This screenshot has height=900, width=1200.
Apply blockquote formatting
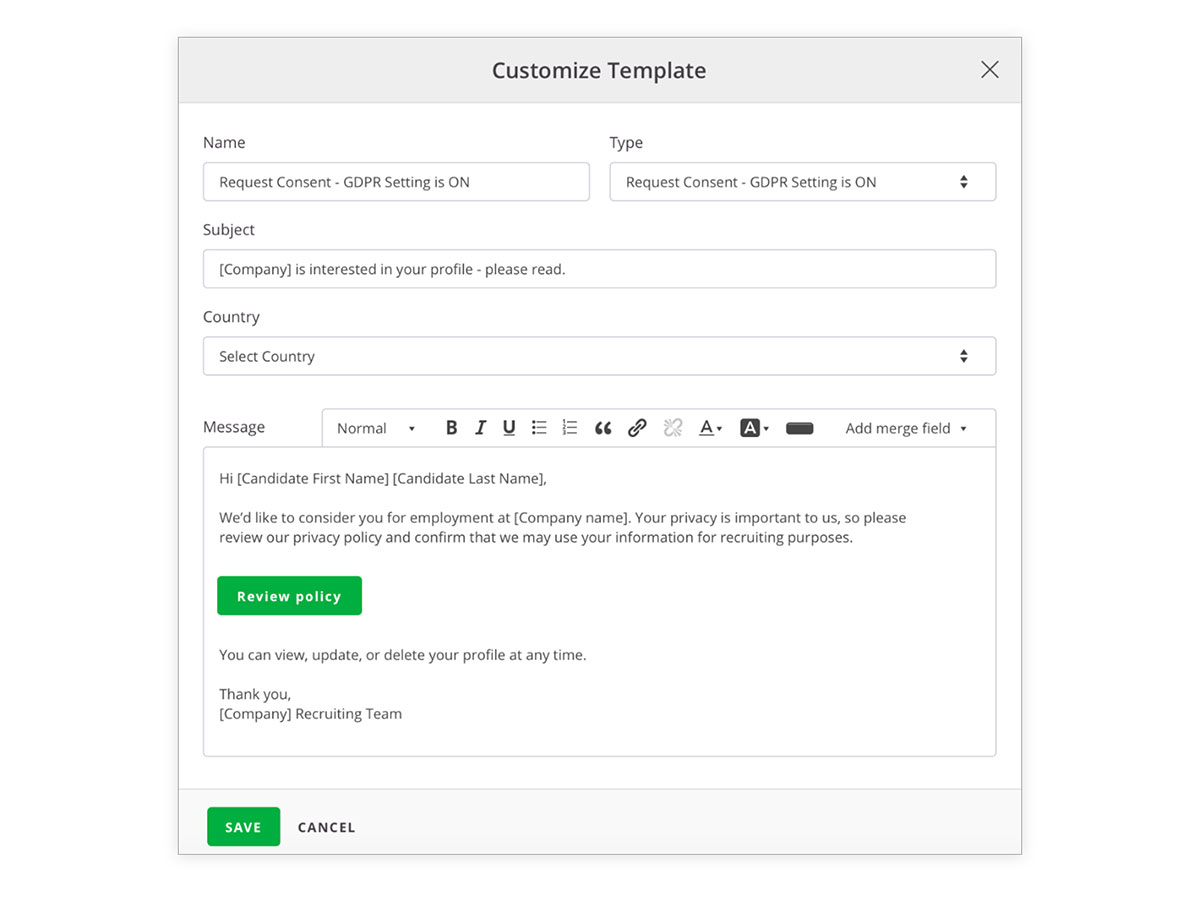click(x=603, y=428)
